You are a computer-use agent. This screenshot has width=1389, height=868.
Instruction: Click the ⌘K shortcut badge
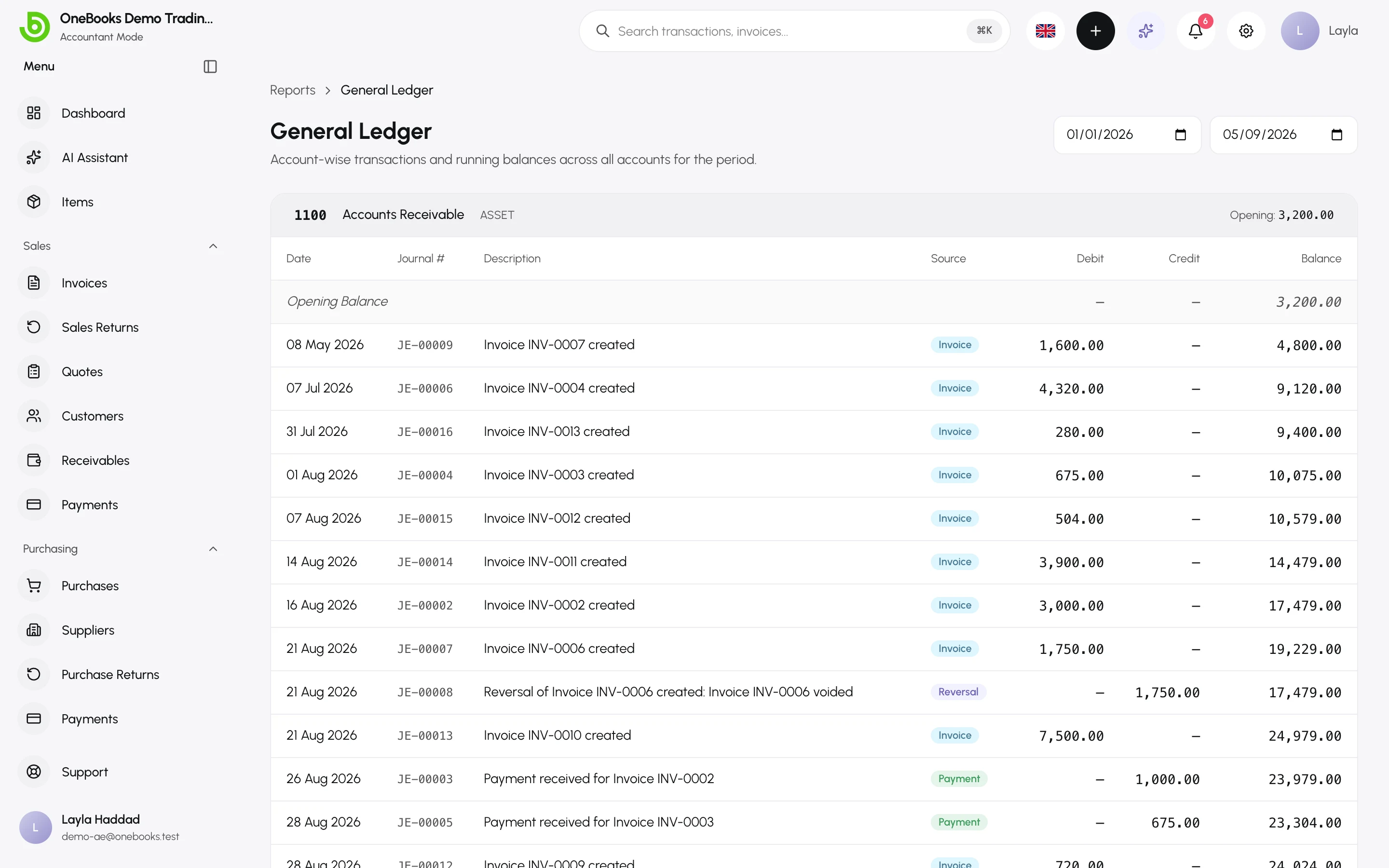click(x=984, y=31)
